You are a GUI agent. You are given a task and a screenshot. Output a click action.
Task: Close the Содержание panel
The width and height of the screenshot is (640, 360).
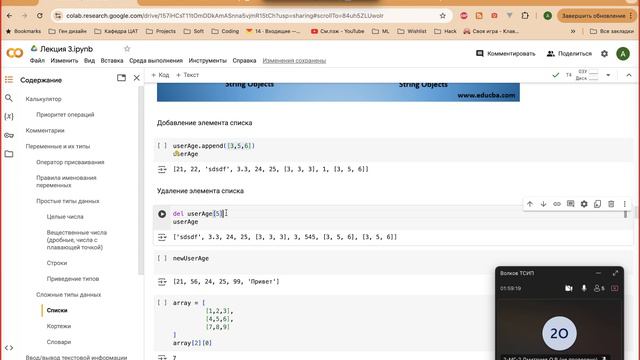[137, 78]
